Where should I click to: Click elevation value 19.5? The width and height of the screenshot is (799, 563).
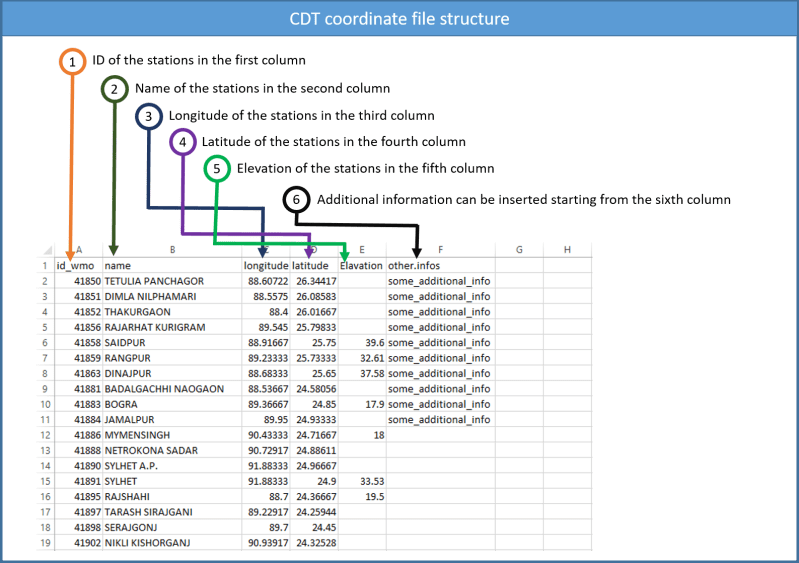[x=362, y=497]
